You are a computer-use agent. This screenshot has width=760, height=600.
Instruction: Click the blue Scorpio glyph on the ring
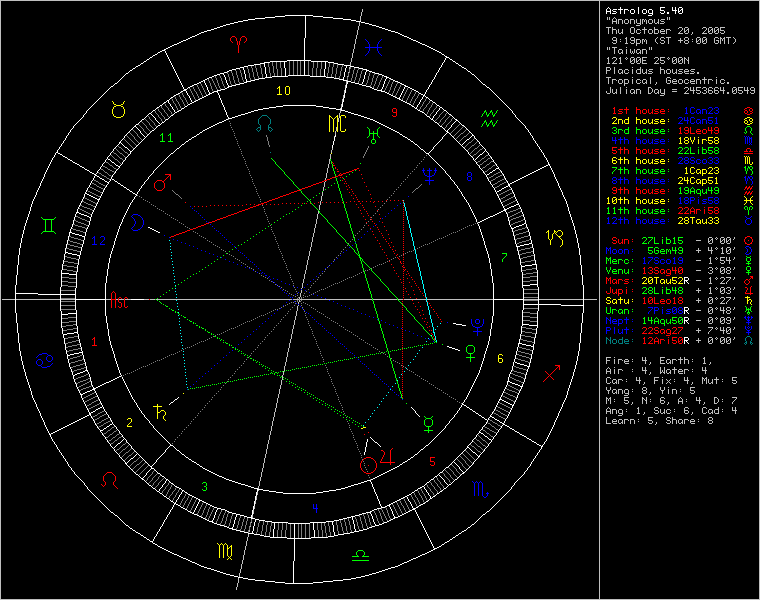point(480,490)
